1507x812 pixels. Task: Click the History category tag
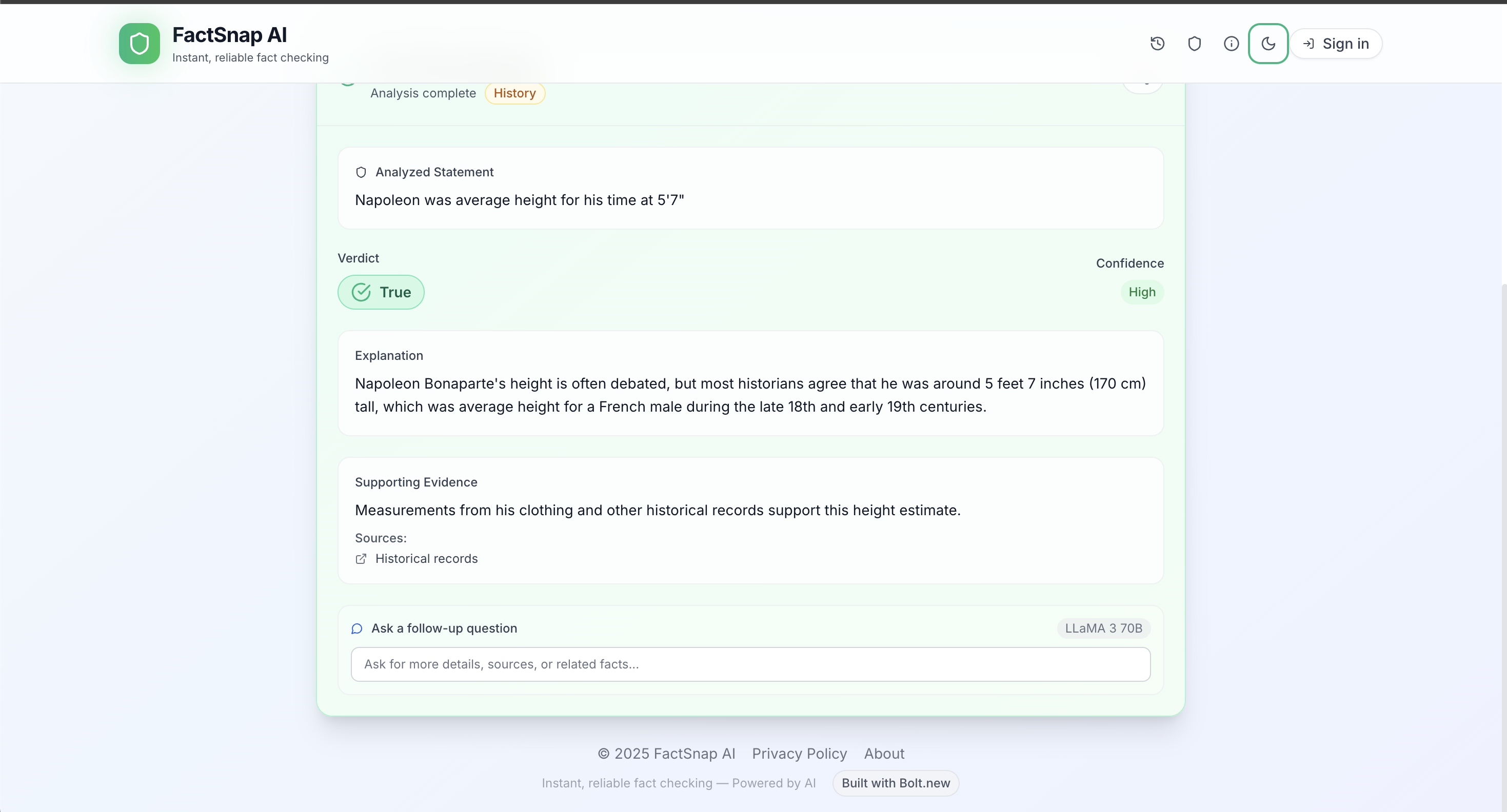tap(514, 93)
